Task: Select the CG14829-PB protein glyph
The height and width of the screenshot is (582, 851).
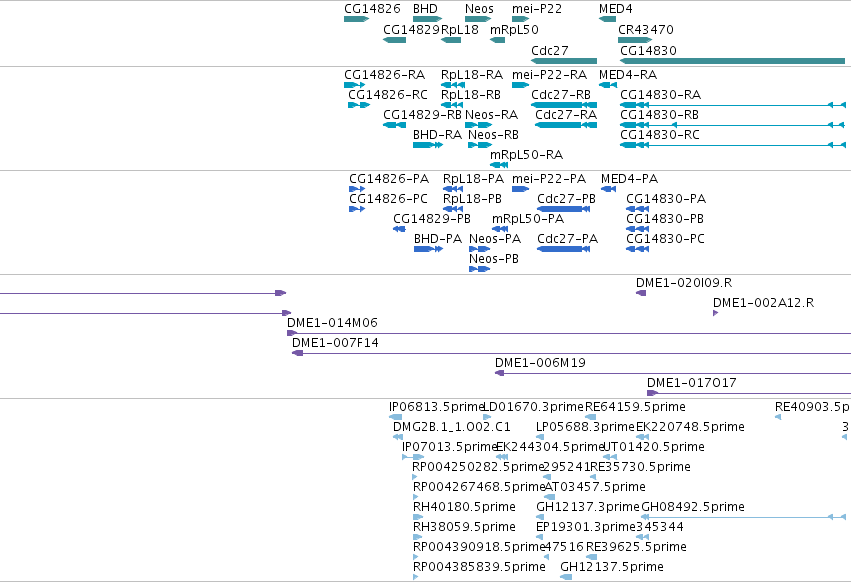Action: (399, 229)
